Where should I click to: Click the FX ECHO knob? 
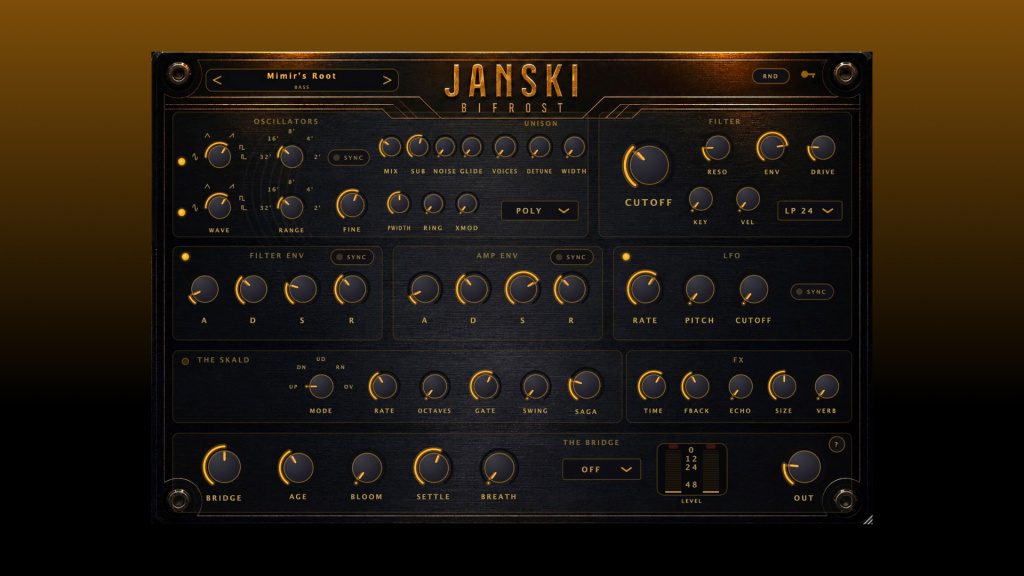[740, 387]
